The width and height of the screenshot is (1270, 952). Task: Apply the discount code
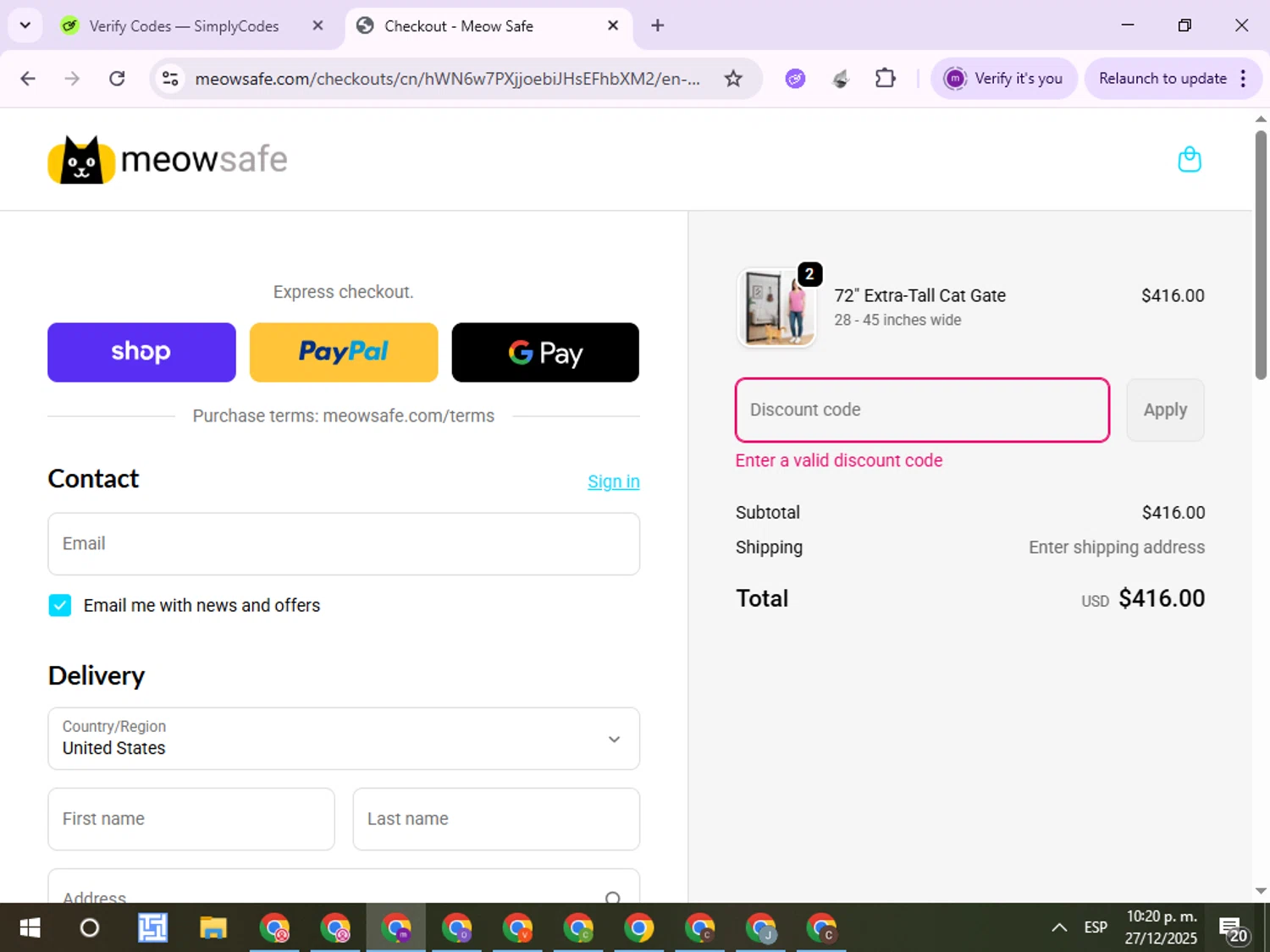pyautogui.click(x=1165, y=410)
